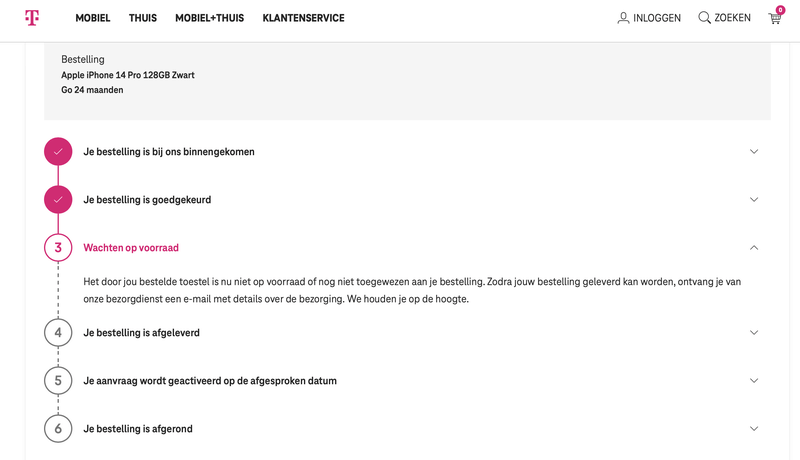
Task: Open the THUIS menu
Action: [143, 18]
